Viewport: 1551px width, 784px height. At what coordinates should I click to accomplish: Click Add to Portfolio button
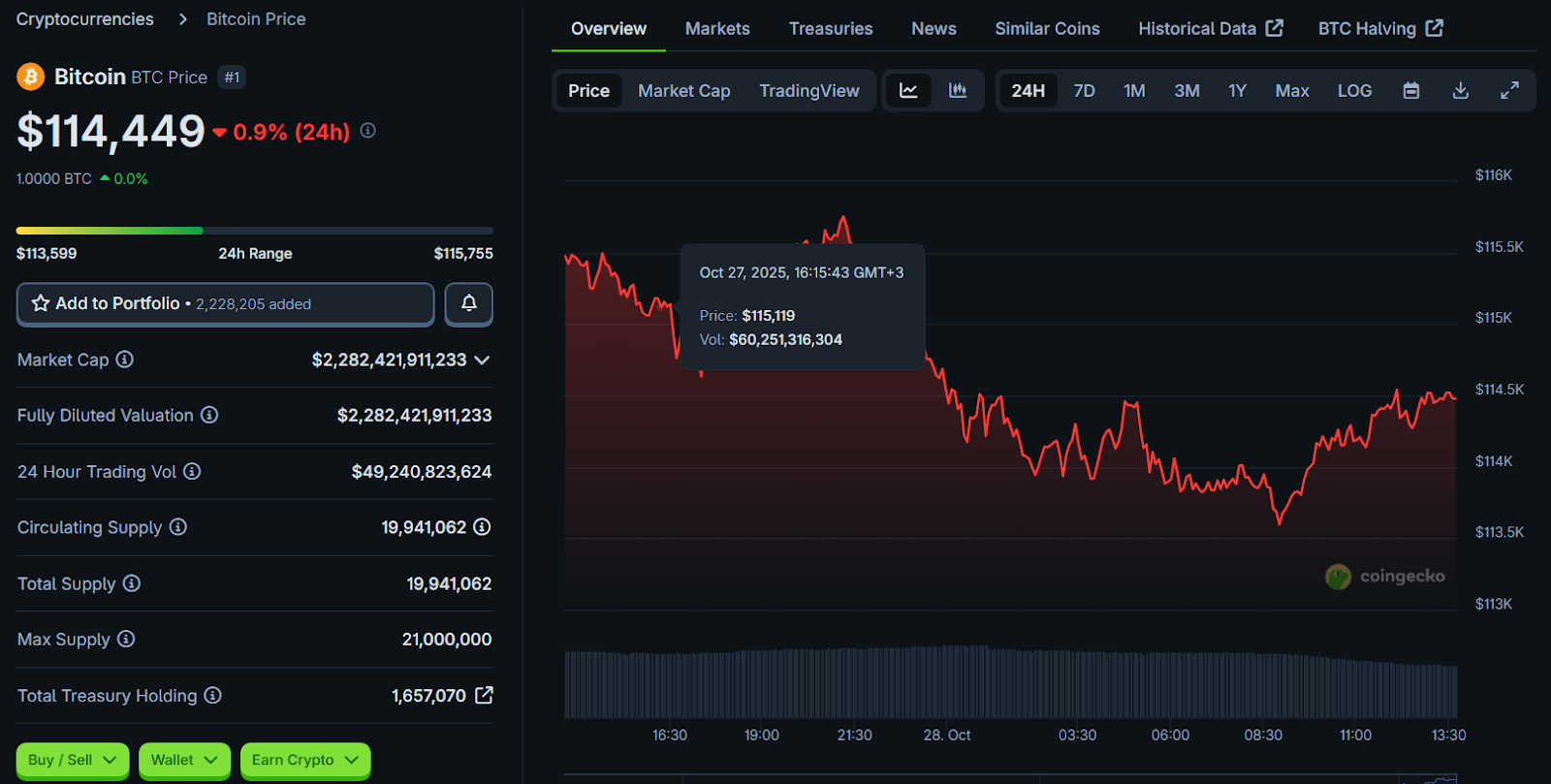225,303
